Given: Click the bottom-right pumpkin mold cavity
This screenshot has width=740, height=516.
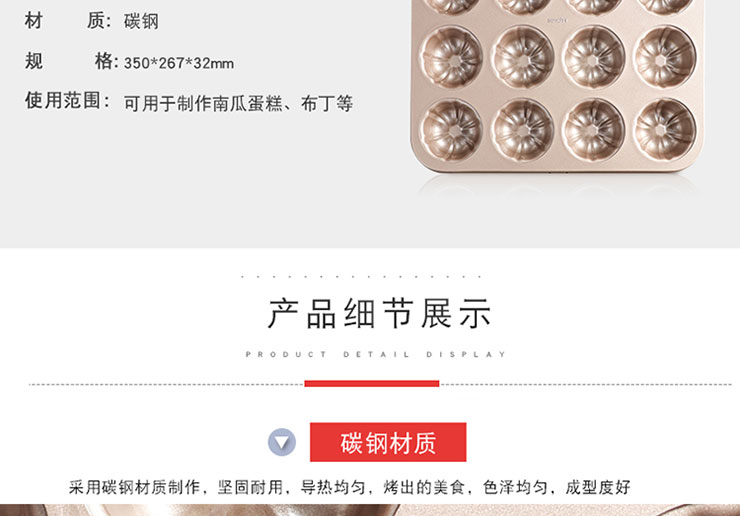Looking at the screenshot, I should tap(664, 129).
